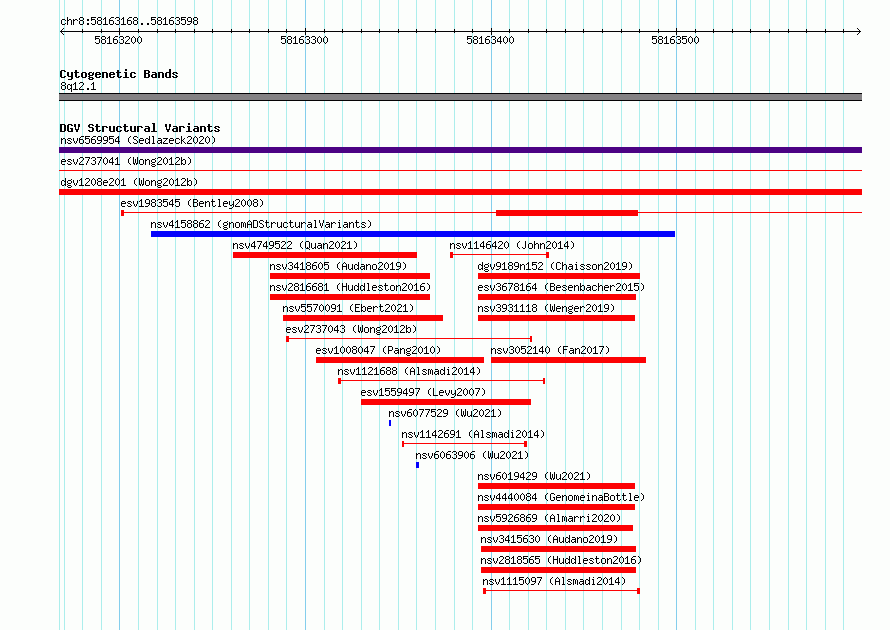890x630 pixels.
Task: Click the 58163200 ruler position label
Action: click(x=118, y=40)
